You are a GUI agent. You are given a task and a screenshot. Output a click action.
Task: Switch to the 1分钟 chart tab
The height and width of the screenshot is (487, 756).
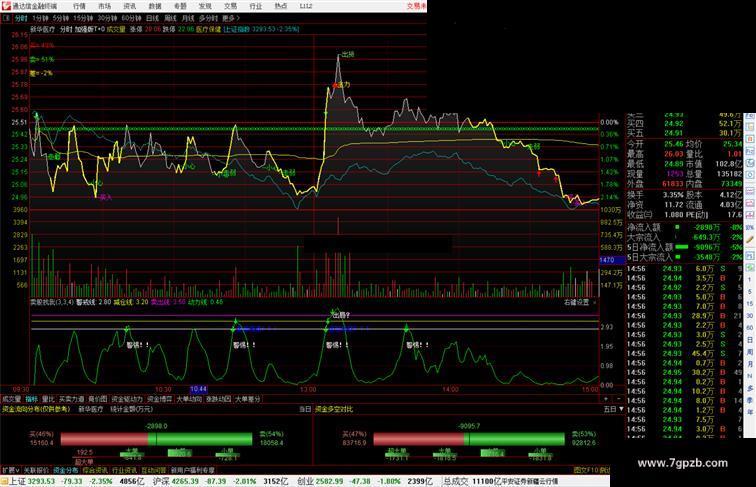40,18
